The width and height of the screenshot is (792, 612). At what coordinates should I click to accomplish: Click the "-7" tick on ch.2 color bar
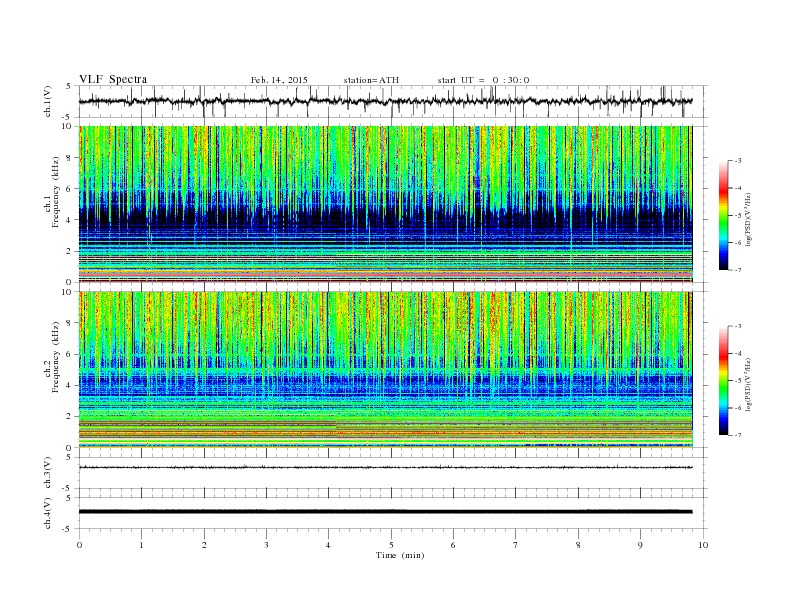[737, 435]
